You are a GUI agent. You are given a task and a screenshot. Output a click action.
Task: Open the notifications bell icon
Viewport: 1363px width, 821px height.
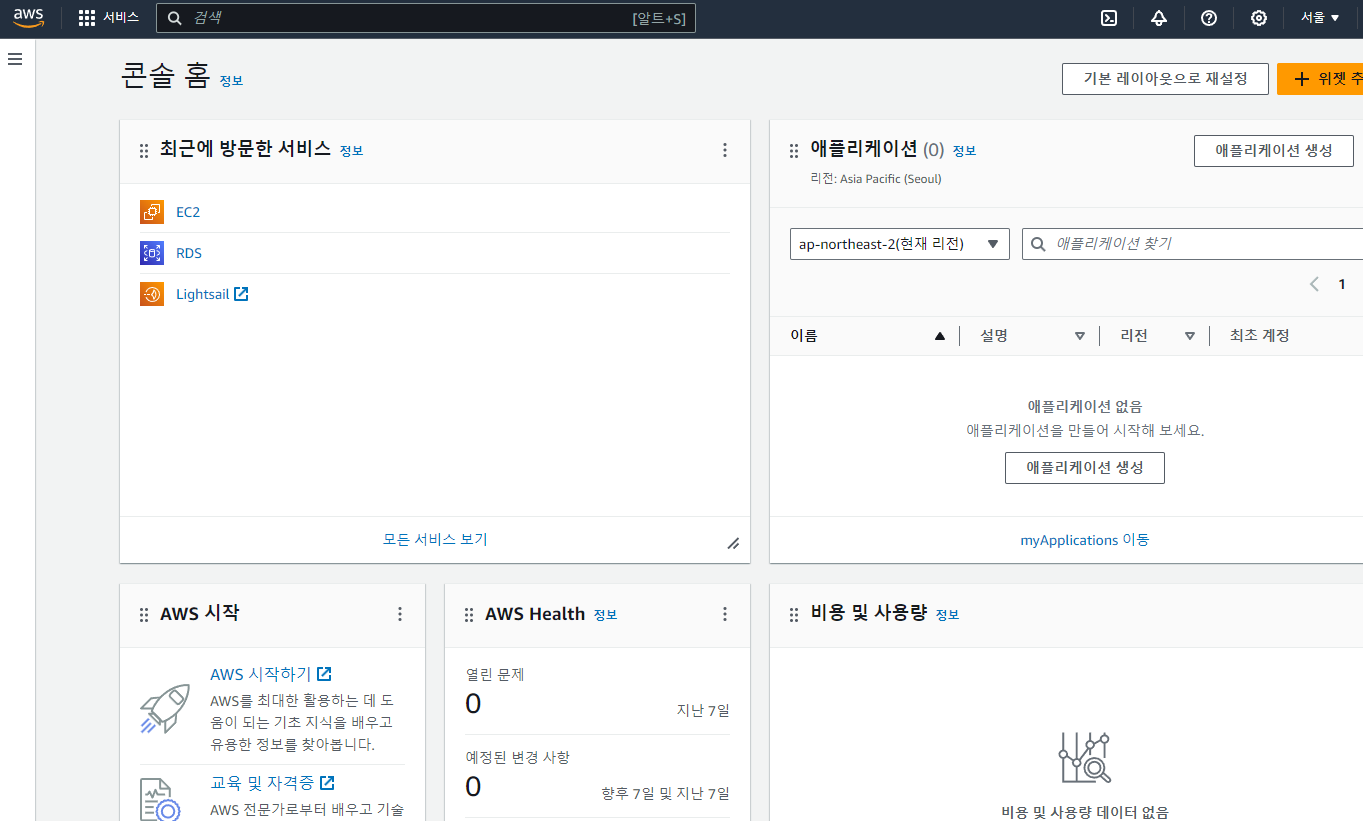[1159, 18]
